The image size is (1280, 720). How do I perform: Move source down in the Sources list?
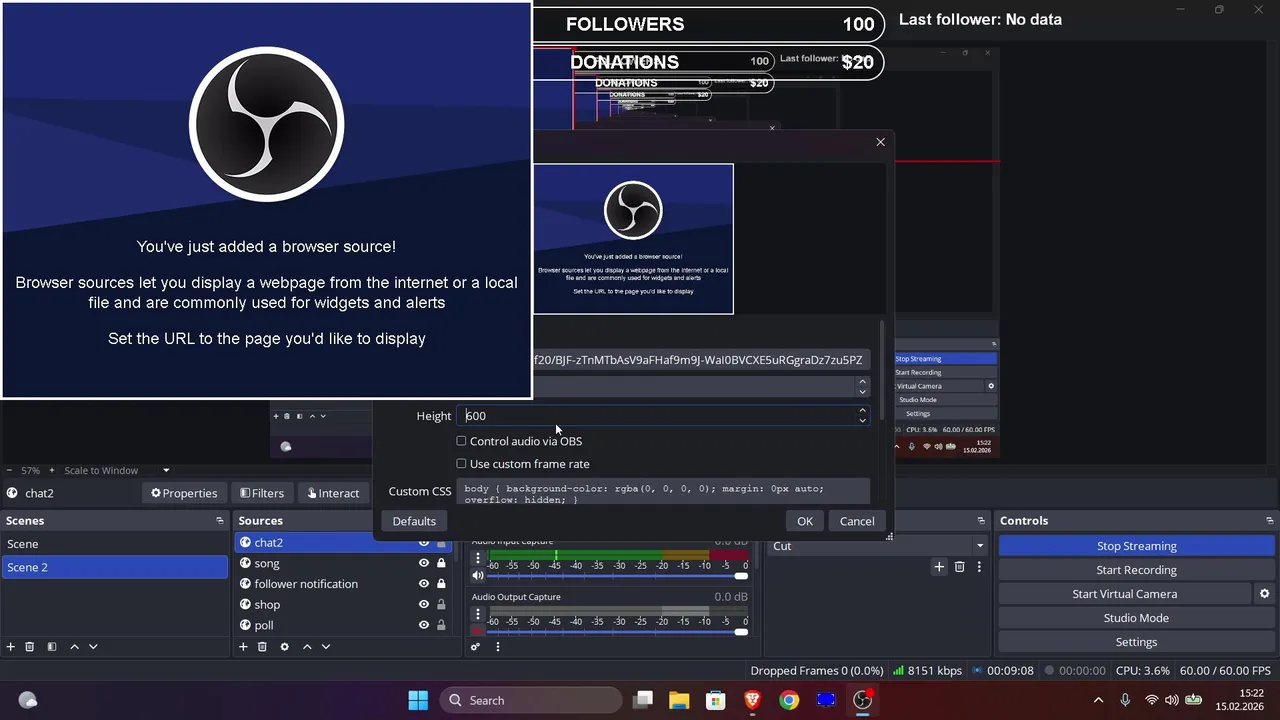coord(326,647)
